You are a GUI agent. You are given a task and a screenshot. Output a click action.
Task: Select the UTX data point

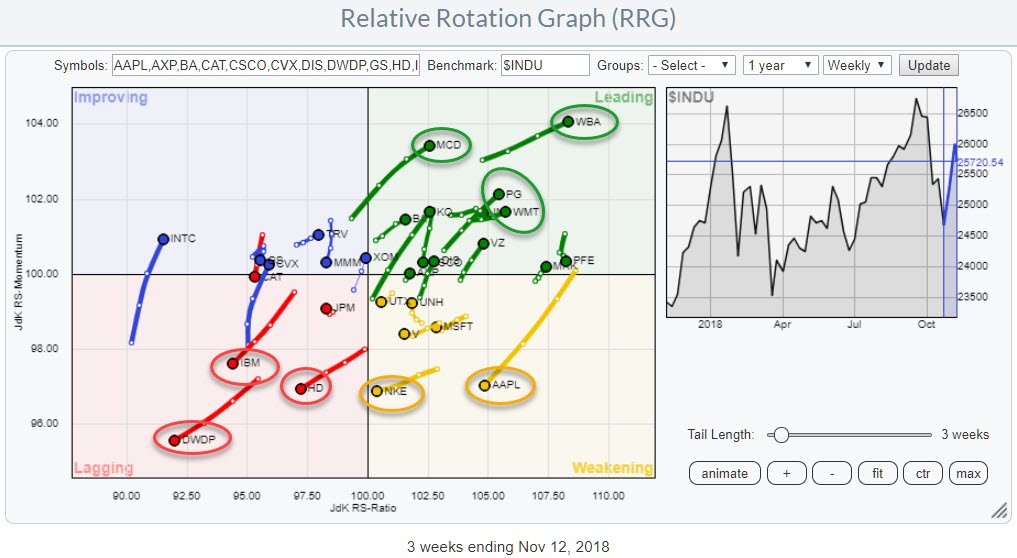point(381,302)
